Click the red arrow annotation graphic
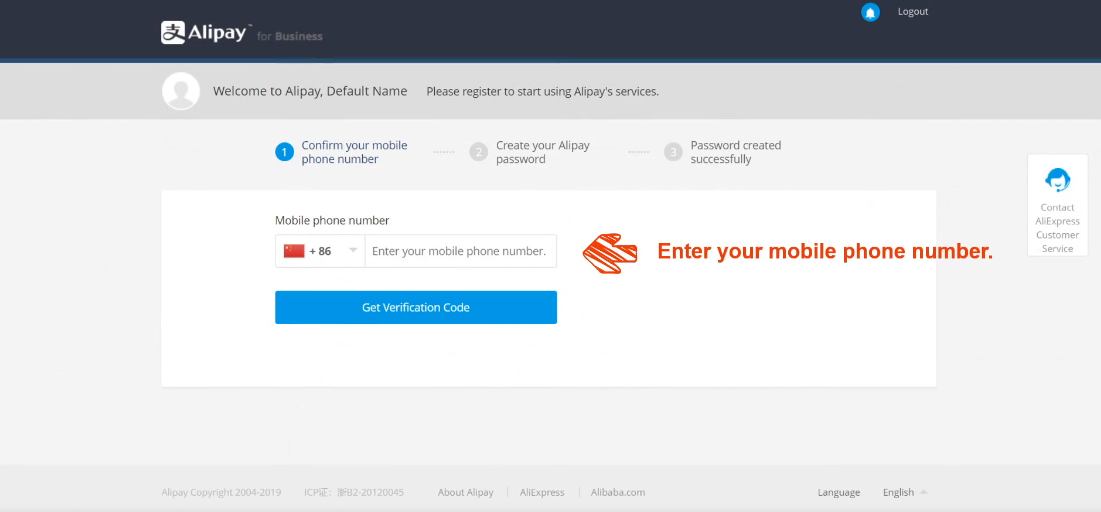The height and width of the screenshot is (512, 1101). pyautogui.click(x=610, y=253)
